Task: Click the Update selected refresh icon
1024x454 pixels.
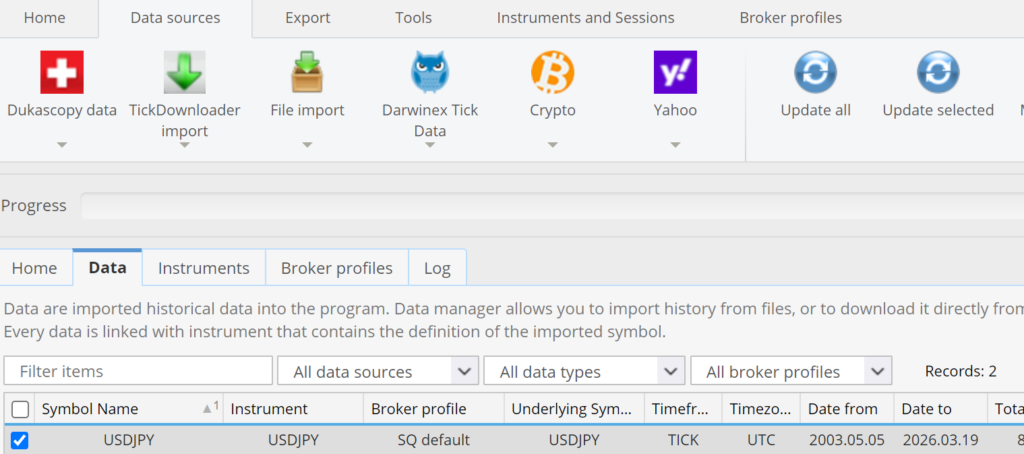Action: coord(937,73)
